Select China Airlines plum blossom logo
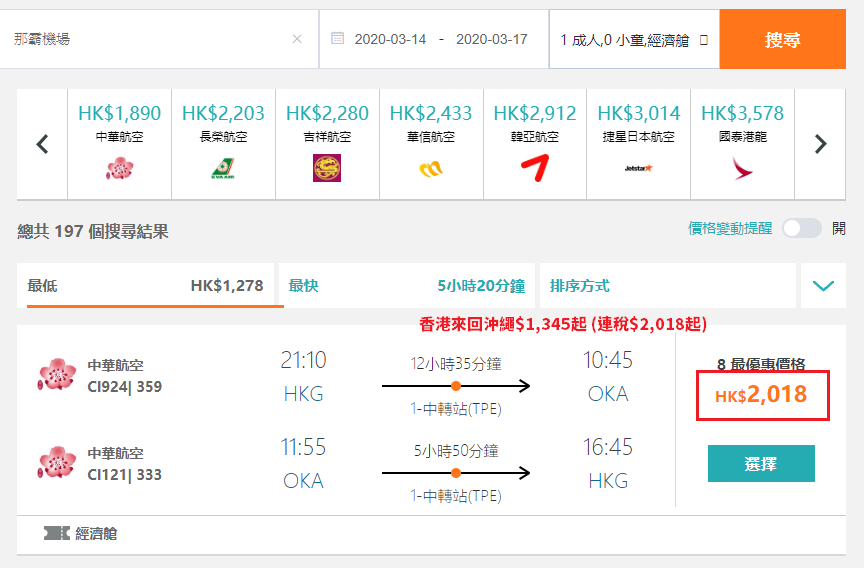 [x=120, y=169]
